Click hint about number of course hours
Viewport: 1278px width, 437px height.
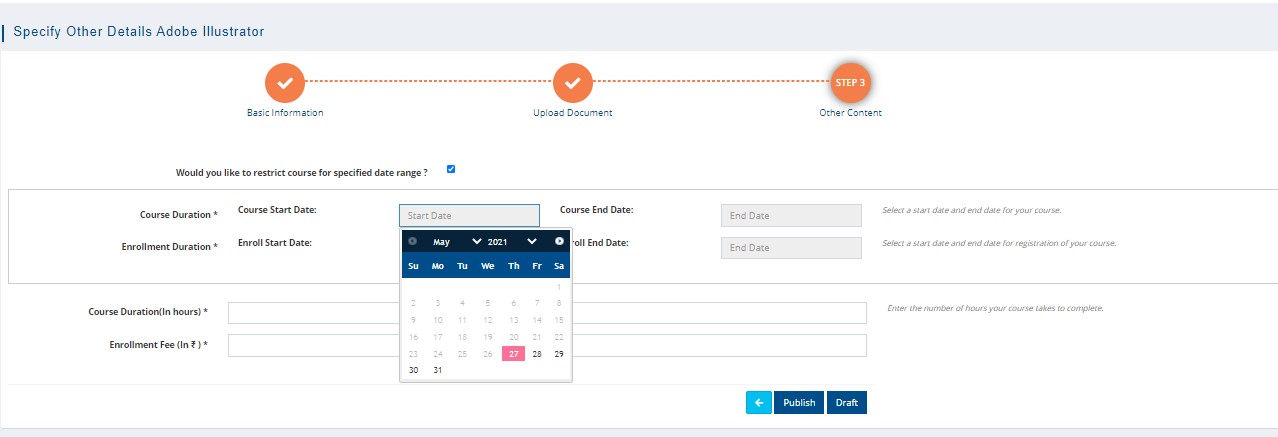point(995,308)
